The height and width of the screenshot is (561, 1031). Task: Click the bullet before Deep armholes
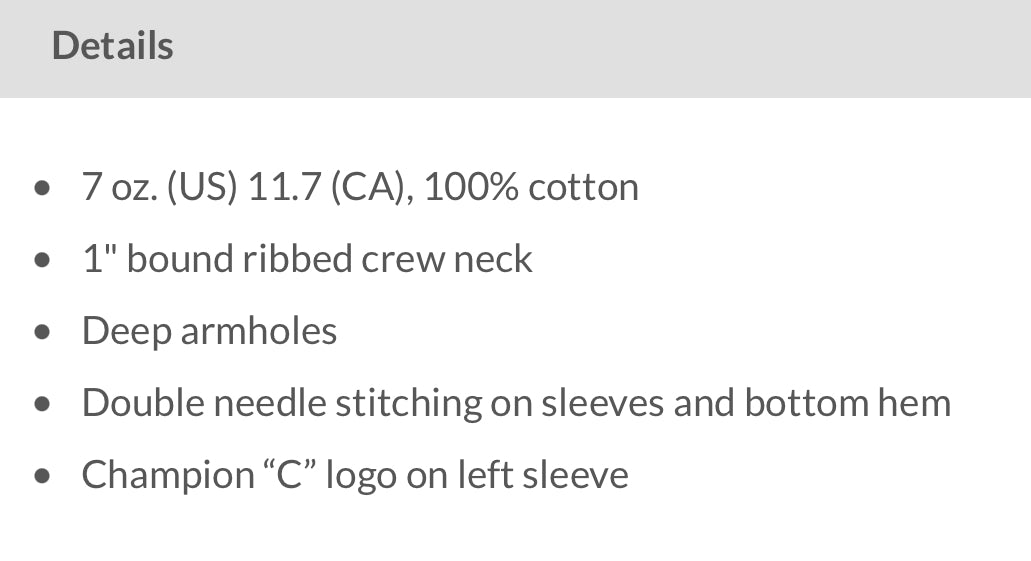(x=42, y=332)
